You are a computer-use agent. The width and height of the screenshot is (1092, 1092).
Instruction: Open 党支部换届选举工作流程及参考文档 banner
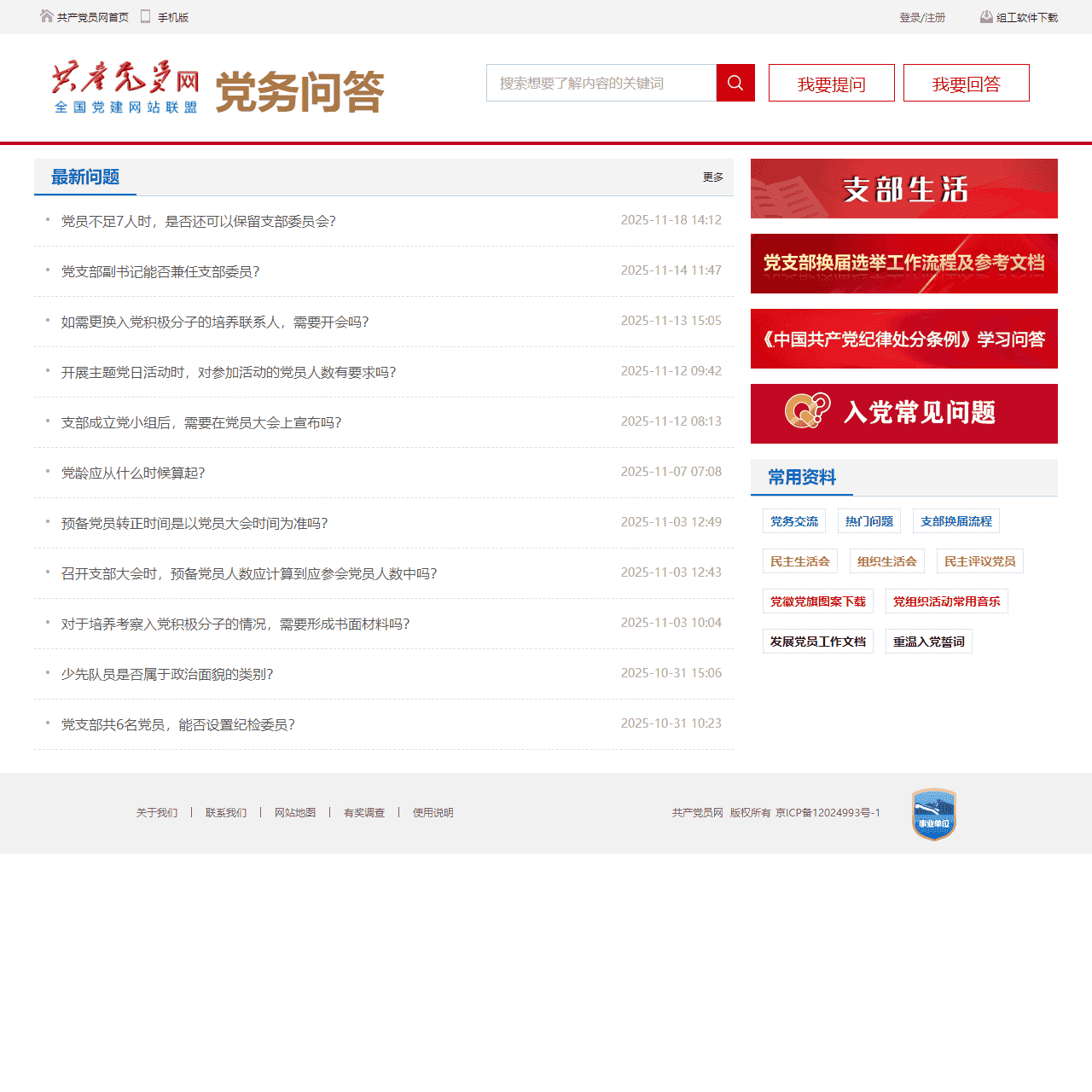[x=903, y=264]
